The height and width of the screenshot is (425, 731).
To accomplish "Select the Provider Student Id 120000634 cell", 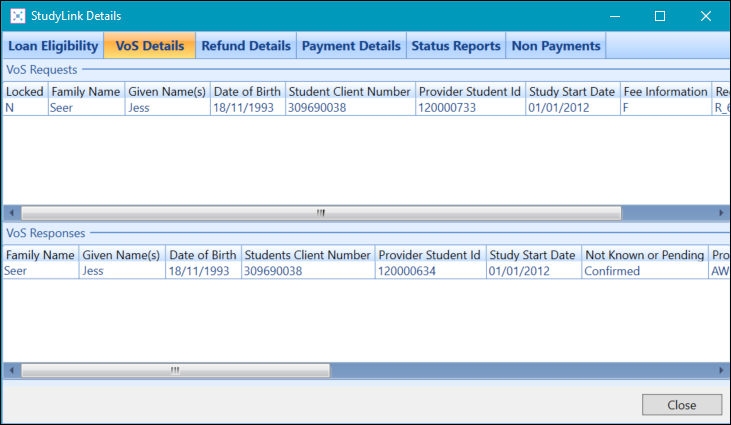I will pyautogui.click(x=430, y=271).
